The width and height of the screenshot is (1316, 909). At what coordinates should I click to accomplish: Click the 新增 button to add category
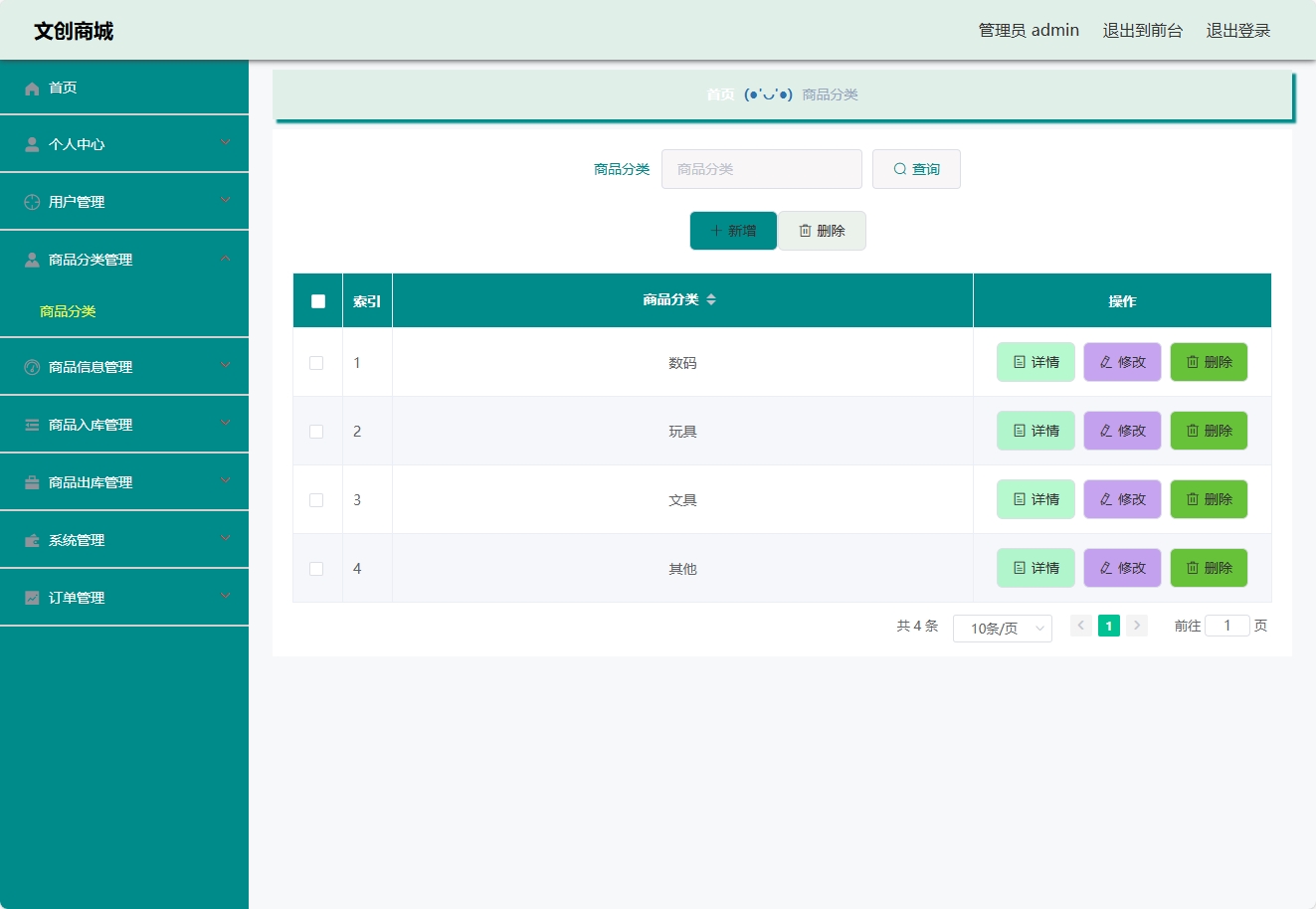coord(733,230)
